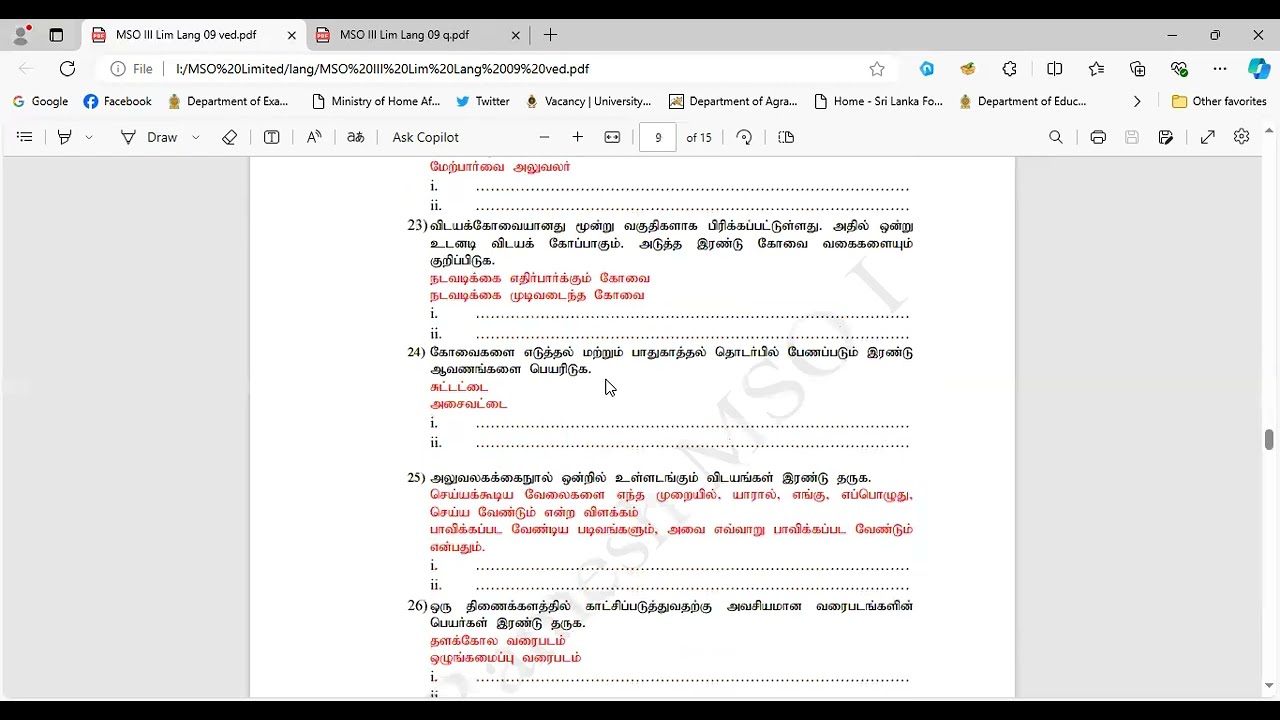Click the Save as icon
Viewport: 1280px width, 720px height.
click(1166, 137)
